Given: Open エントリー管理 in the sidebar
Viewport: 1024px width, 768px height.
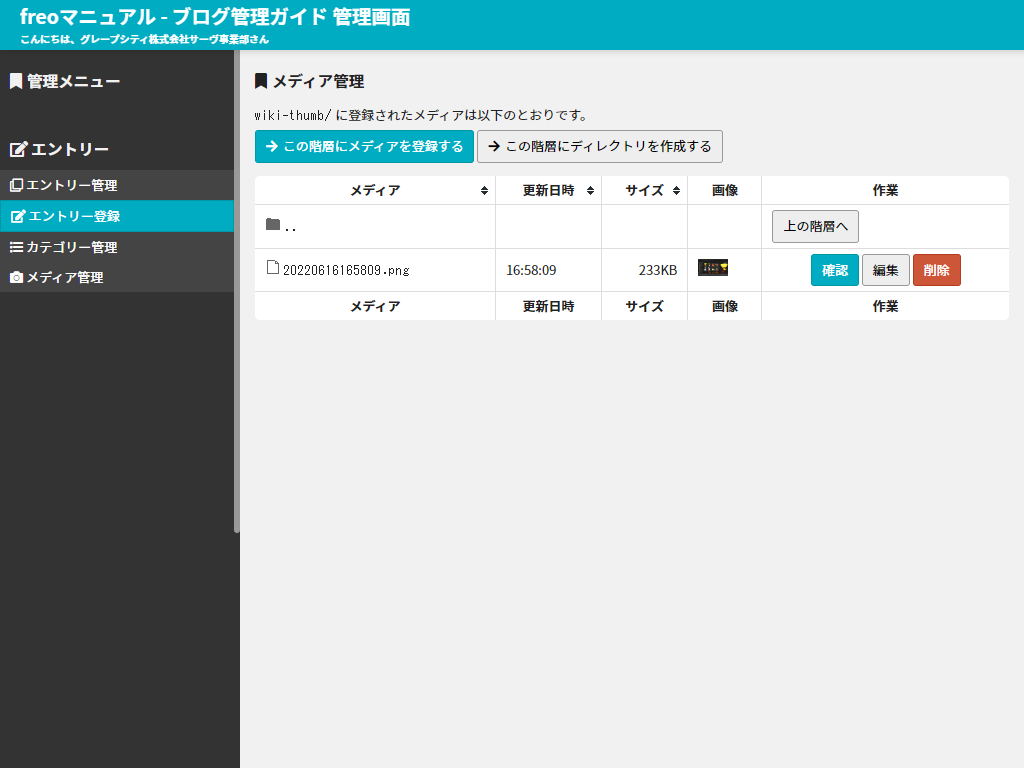Looking at the screenshot, I should coord(117,185).
